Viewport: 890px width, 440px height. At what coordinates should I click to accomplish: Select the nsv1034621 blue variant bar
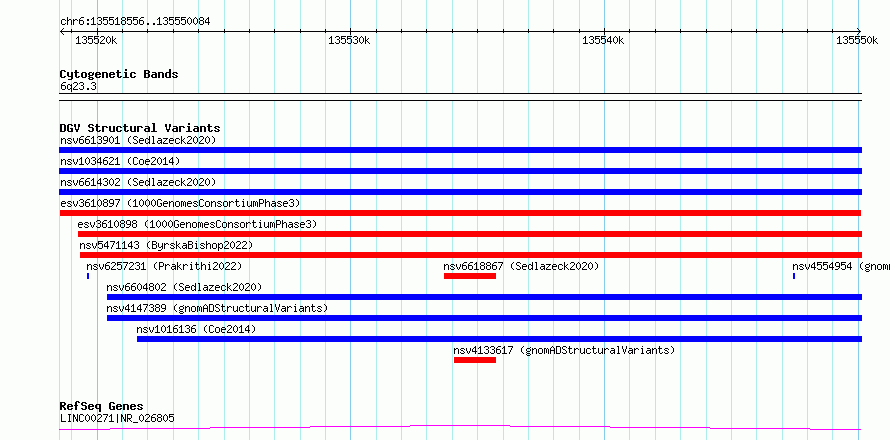click(460, 171)
